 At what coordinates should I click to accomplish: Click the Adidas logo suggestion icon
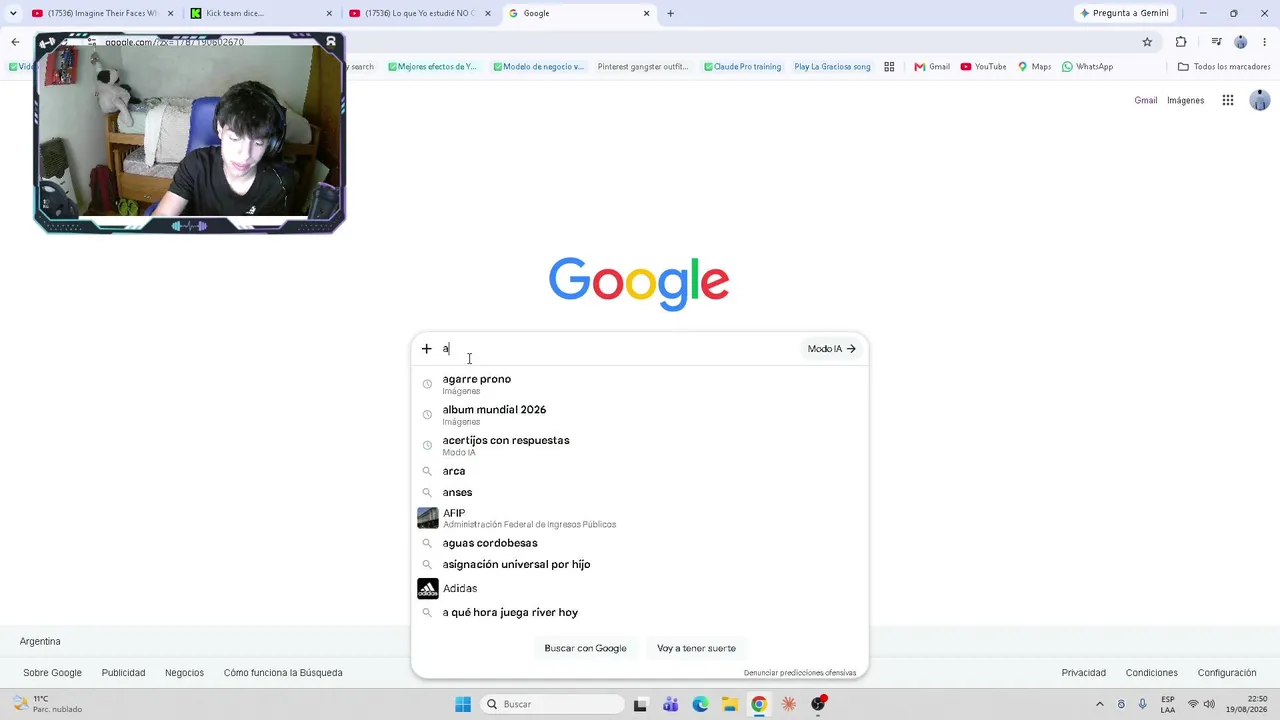(428, 589)
